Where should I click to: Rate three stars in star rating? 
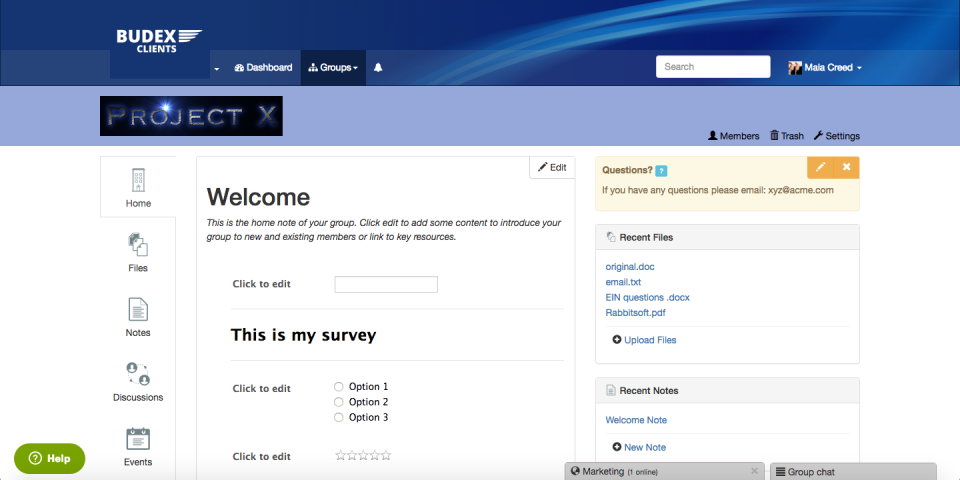click(x=363, y=456)
